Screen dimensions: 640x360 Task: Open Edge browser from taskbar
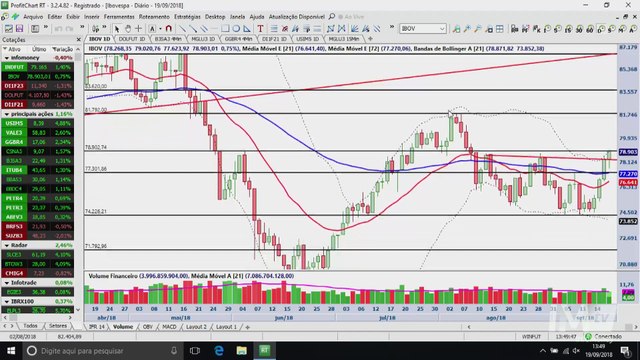click(x=219, y=351)
